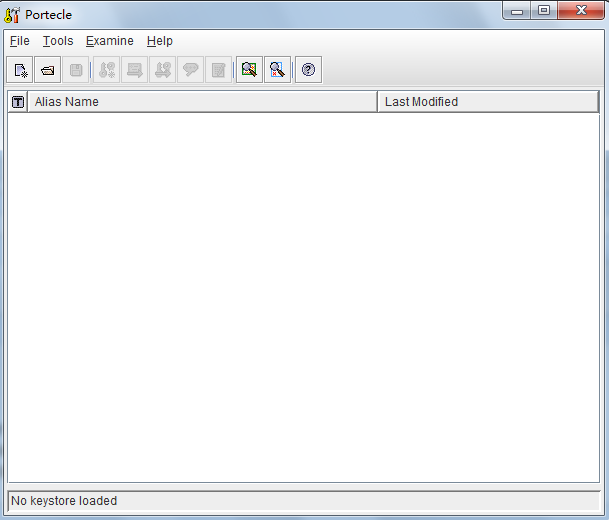The width and height of the screenshot is (609, 520).
Task: Click the Portecle key-and-hammer title icon
Action: point(12,15)
